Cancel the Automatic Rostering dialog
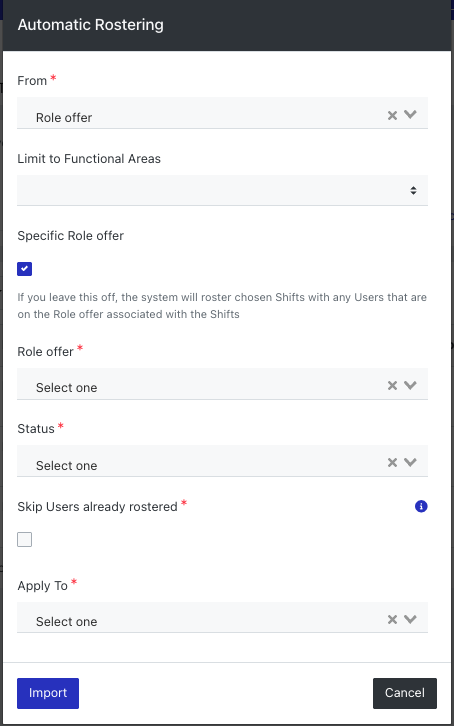The image size is (454, 726). [404, 693]
